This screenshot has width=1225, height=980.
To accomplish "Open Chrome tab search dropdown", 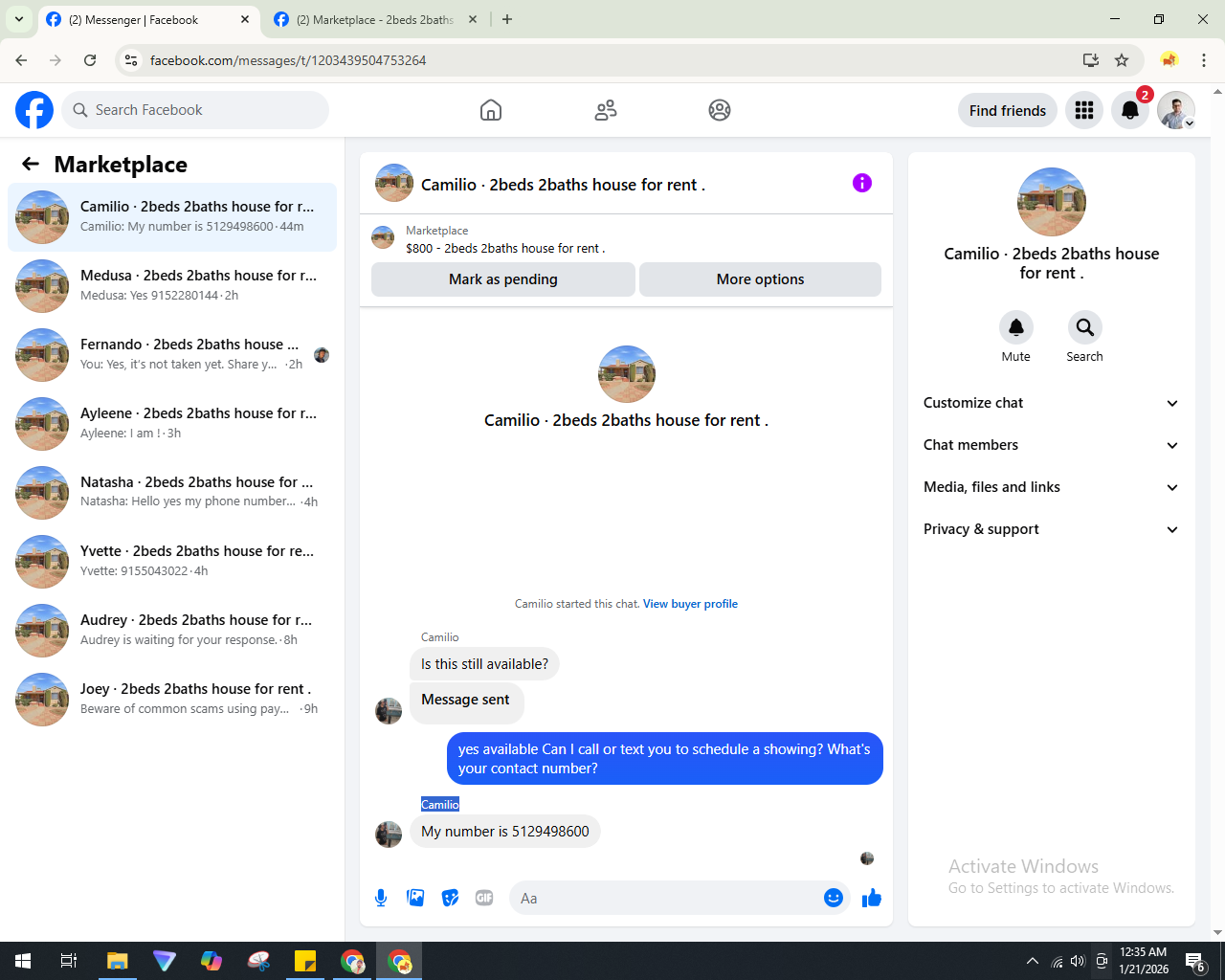I will (x=19, y=19).
